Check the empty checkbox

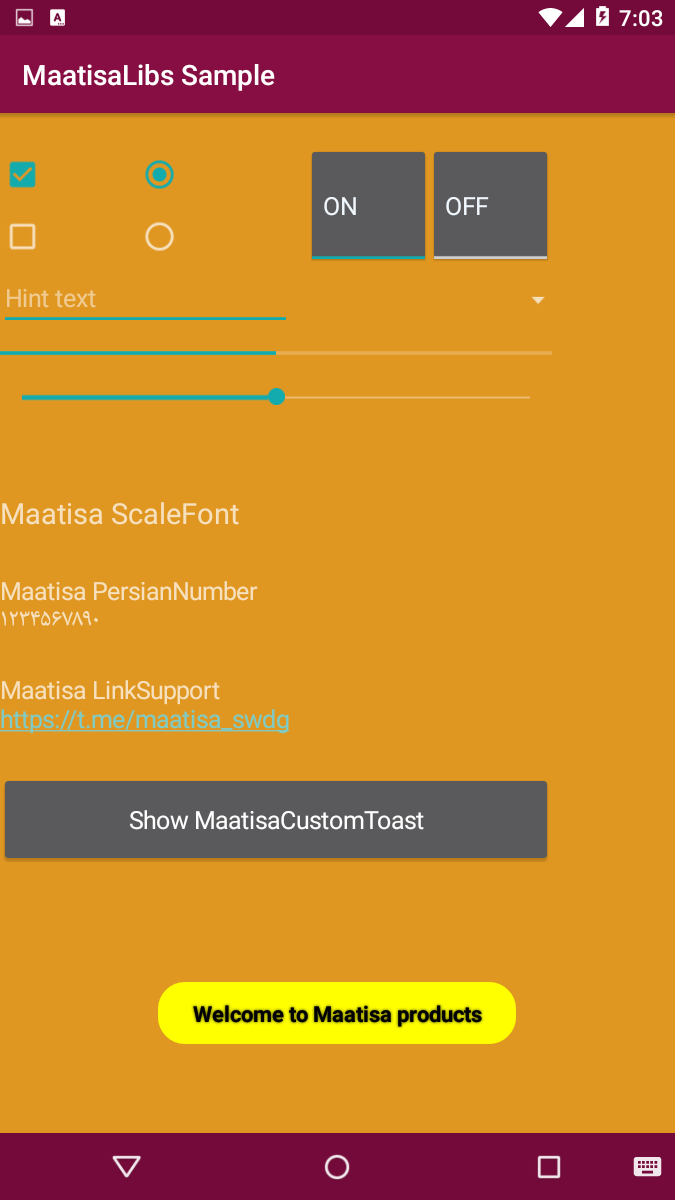(x=22, y=236)
